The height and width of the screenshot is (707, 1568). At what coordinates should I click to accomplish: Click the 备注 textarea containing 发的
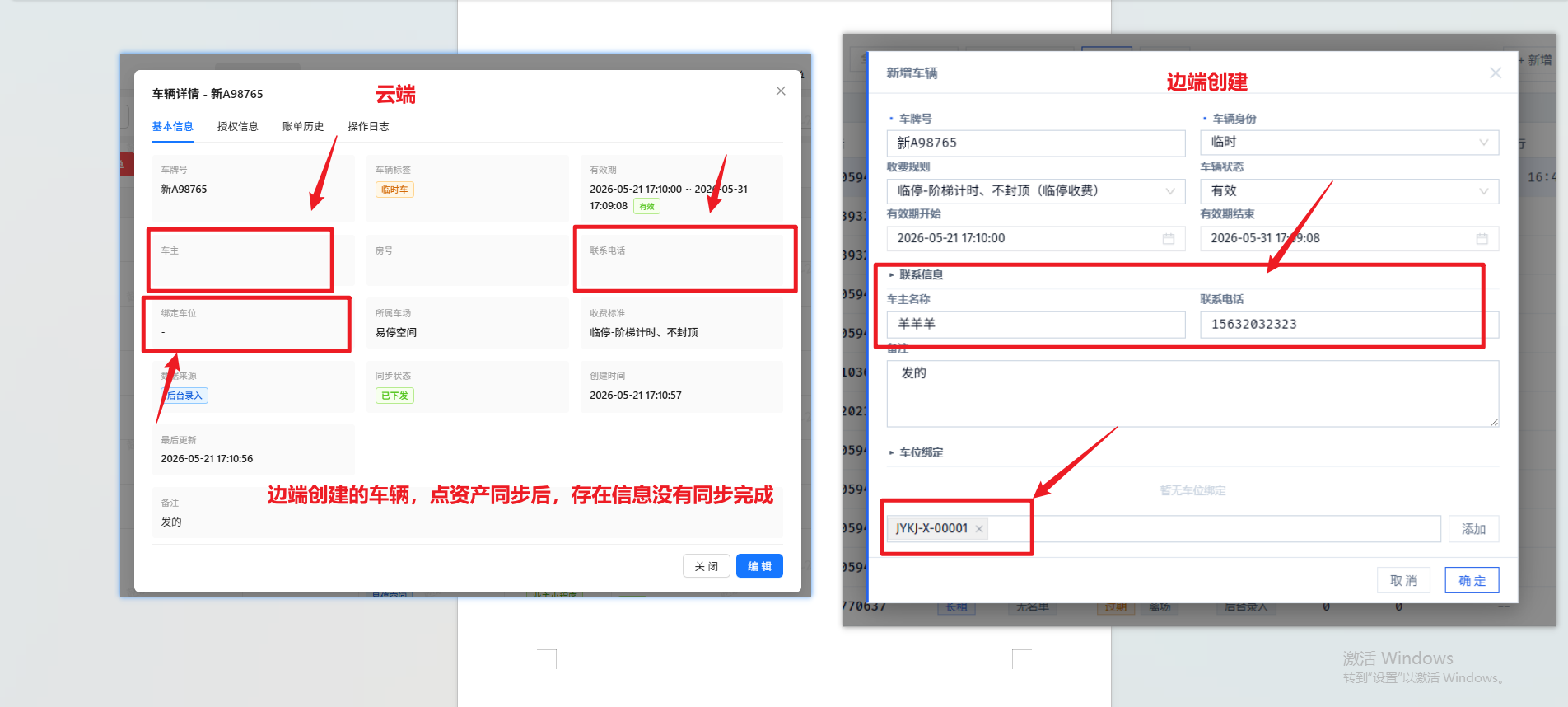click(1192, 394)
